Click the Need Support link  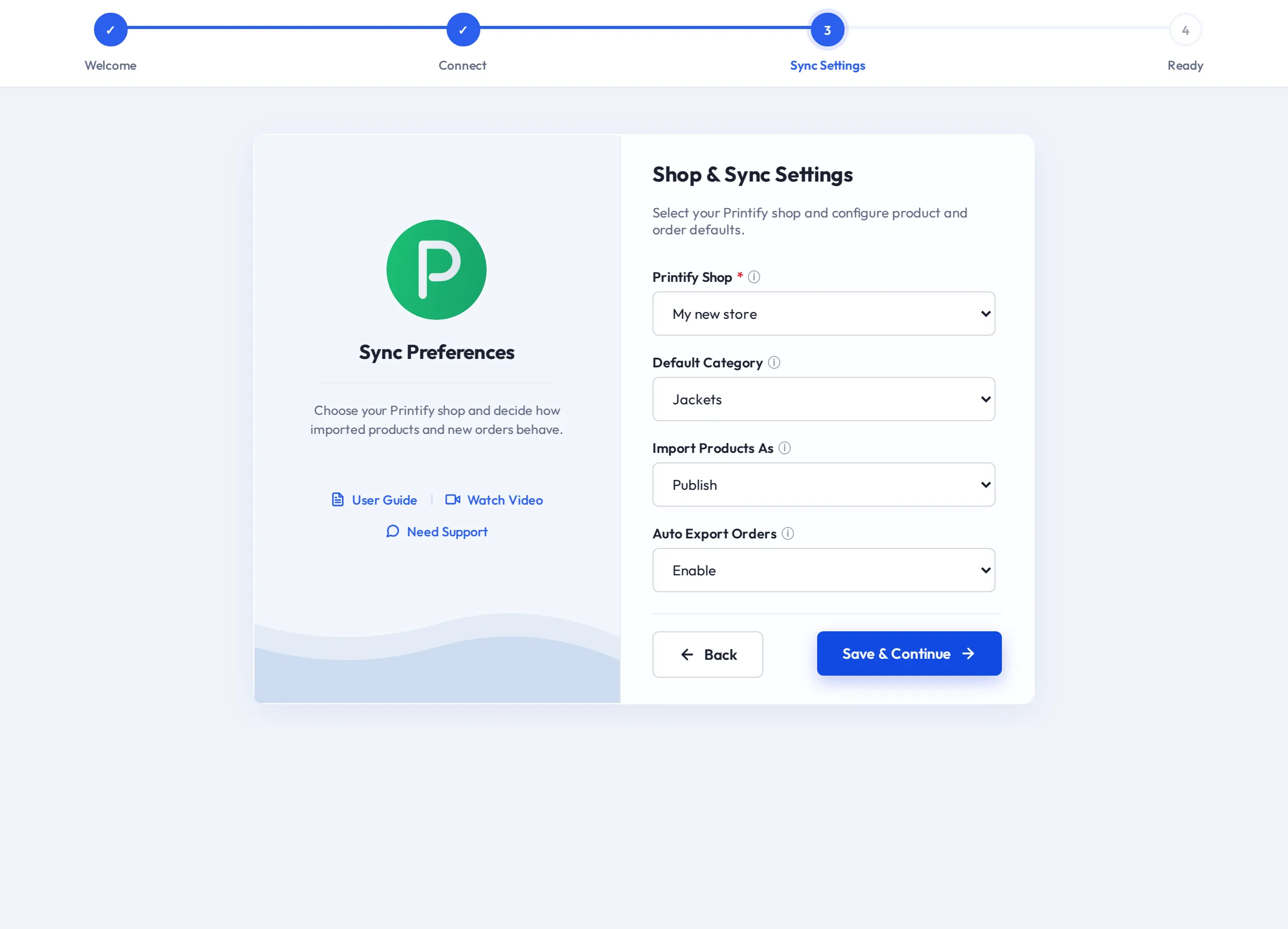[437, 532]
